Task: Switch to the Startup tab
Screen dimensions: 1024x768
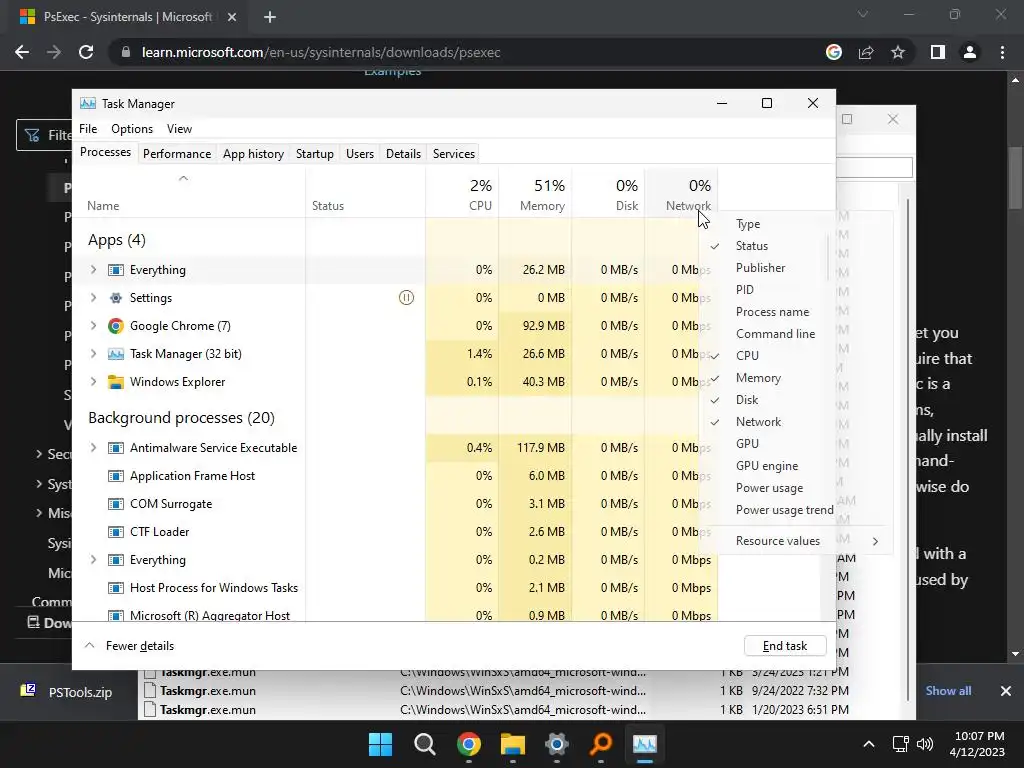Action: coord(315,153)
